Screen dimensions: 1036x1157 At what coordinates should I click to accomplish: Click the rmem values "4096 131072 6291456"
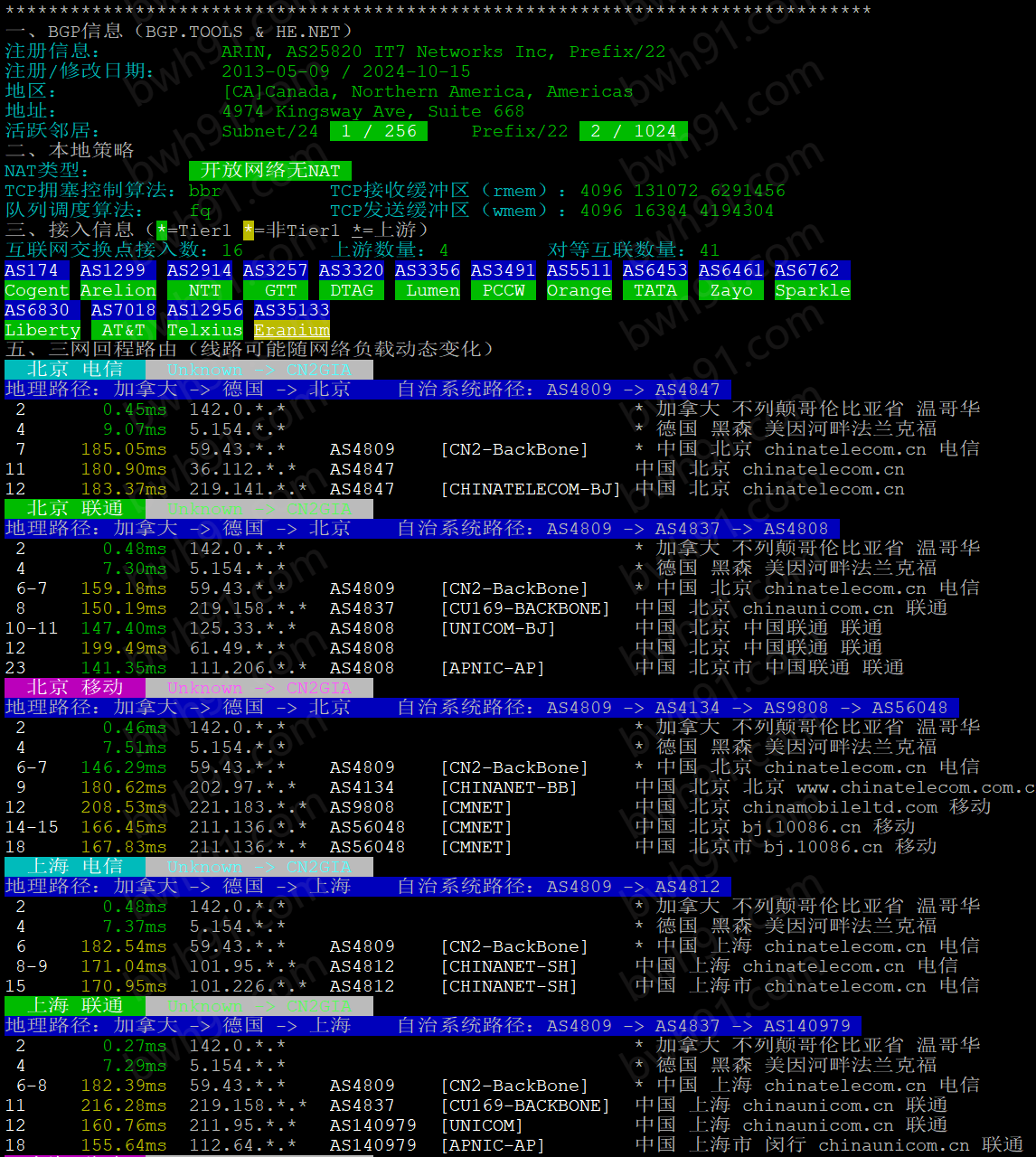(683, 191)
